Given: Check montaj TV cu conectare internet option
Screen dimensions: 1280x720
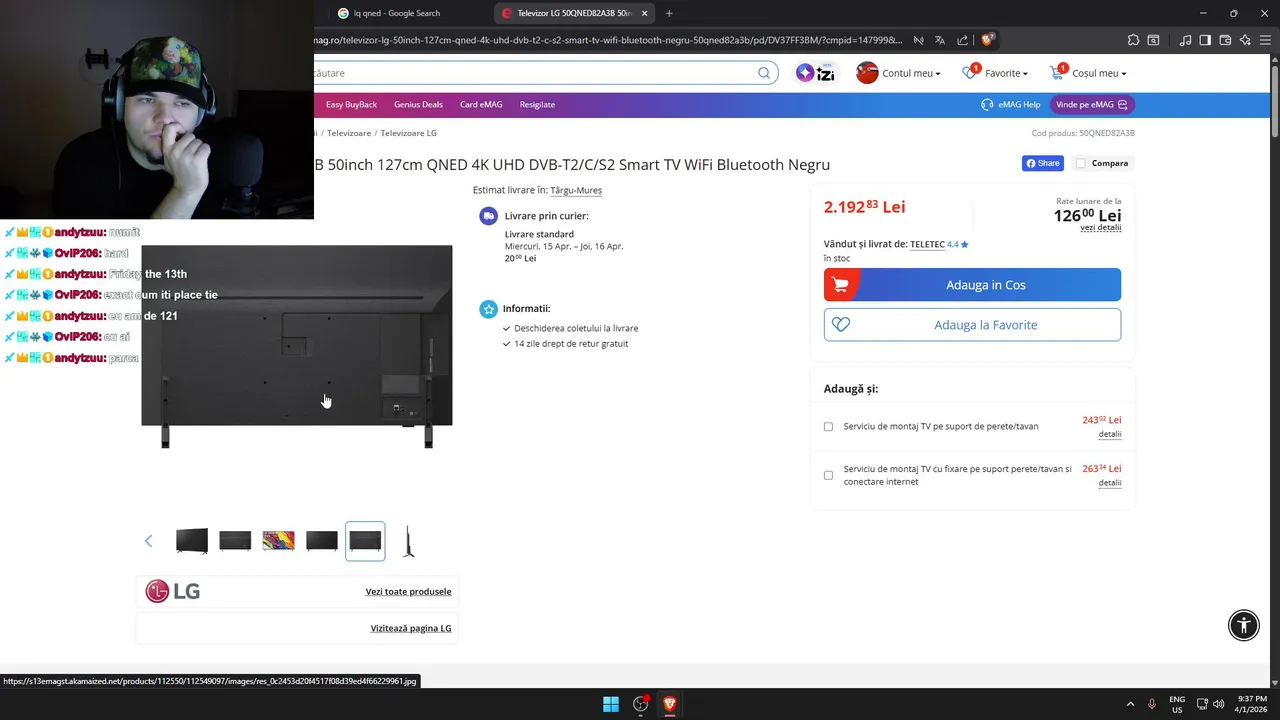Looking at the screenshot, I should point(828,475).
